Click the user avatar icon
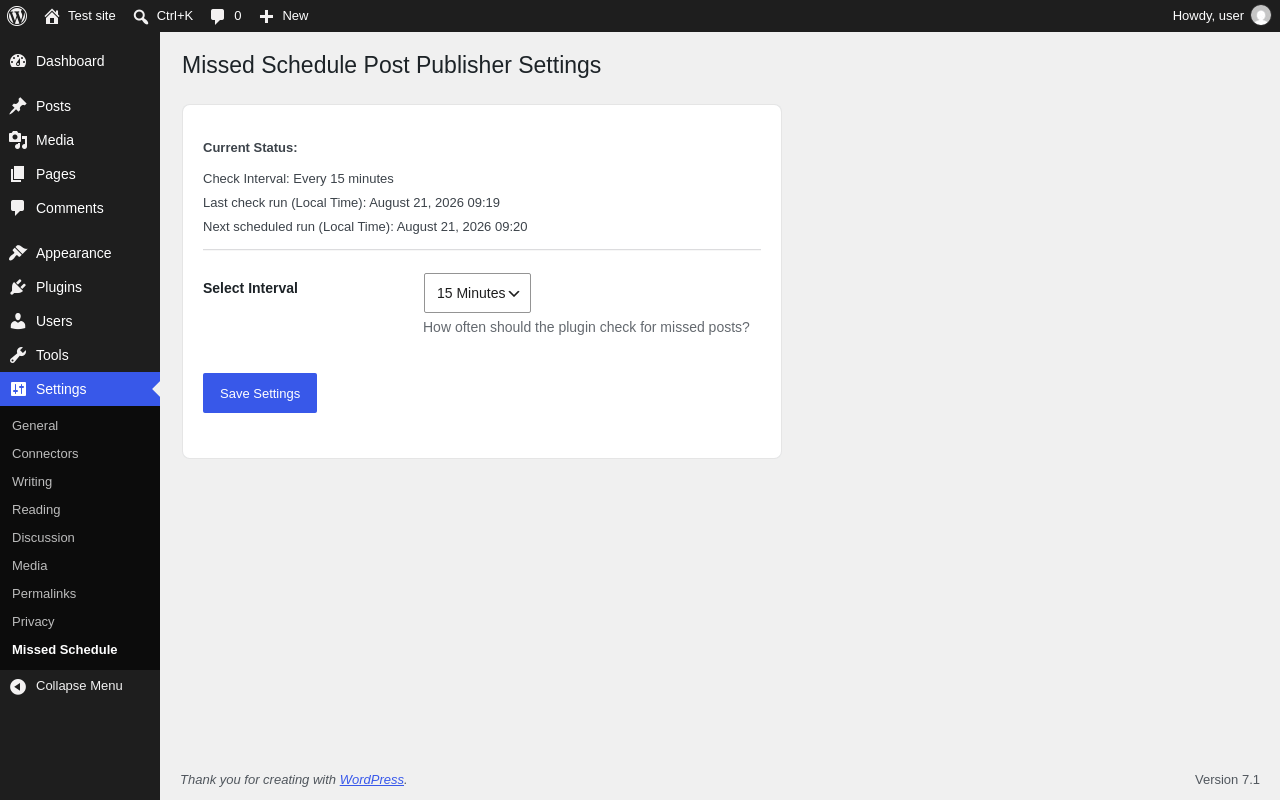 tap(1261, 16)
